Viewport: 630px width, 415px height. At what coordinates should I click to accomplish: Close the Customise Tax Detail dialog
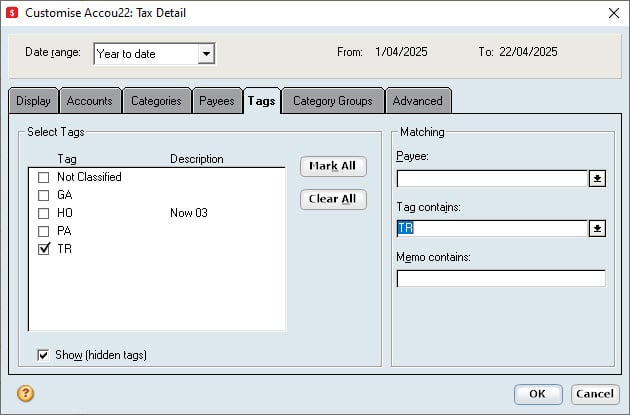pyautogui.click(x=614, y=13)
